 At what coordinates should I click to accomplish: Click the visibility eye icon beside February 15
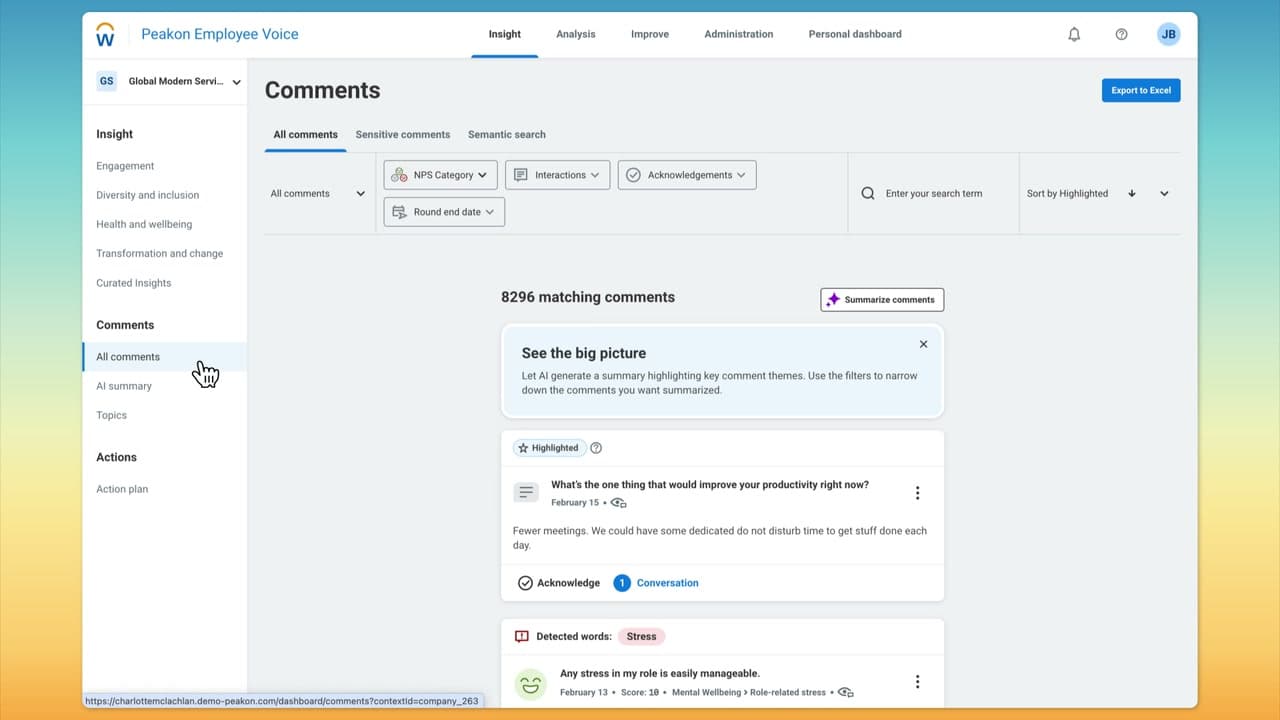point(619,503)
